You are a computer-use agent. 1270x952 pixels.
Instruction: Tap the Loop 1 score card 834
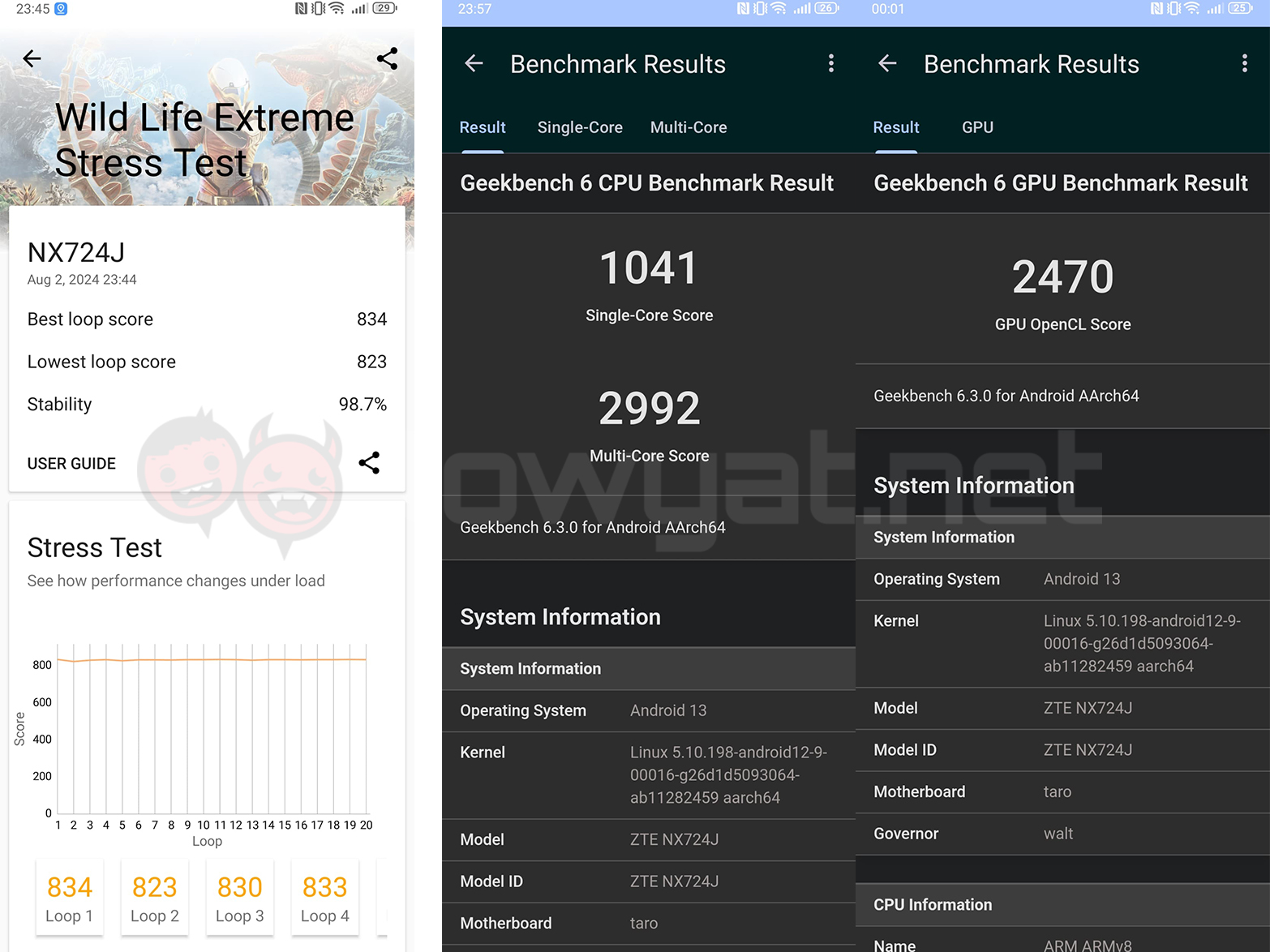click(70, 898)
